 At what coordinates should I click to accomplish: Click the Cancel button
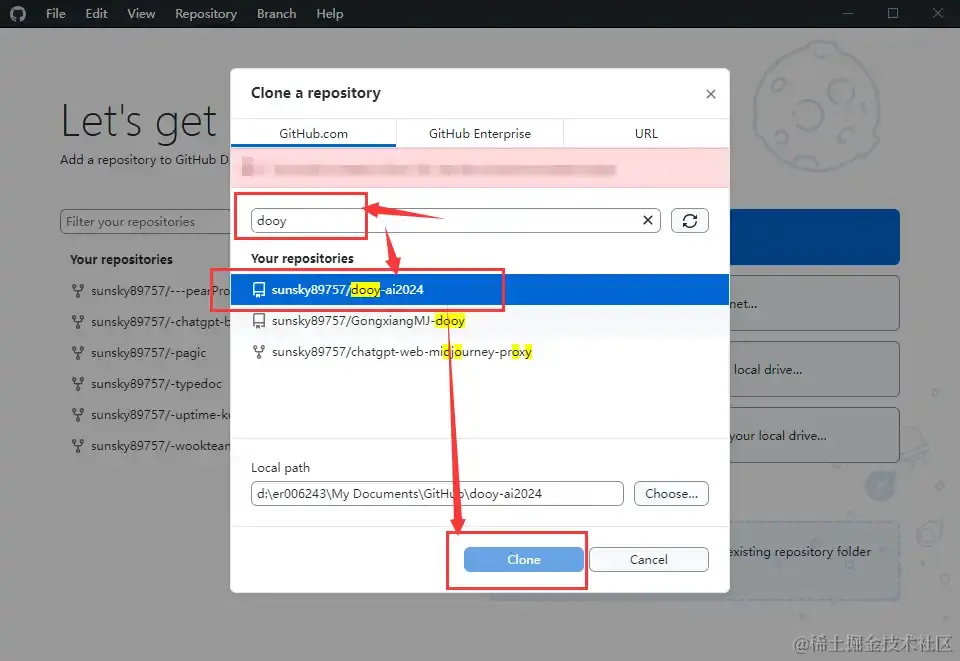click(x=648, y=559)
